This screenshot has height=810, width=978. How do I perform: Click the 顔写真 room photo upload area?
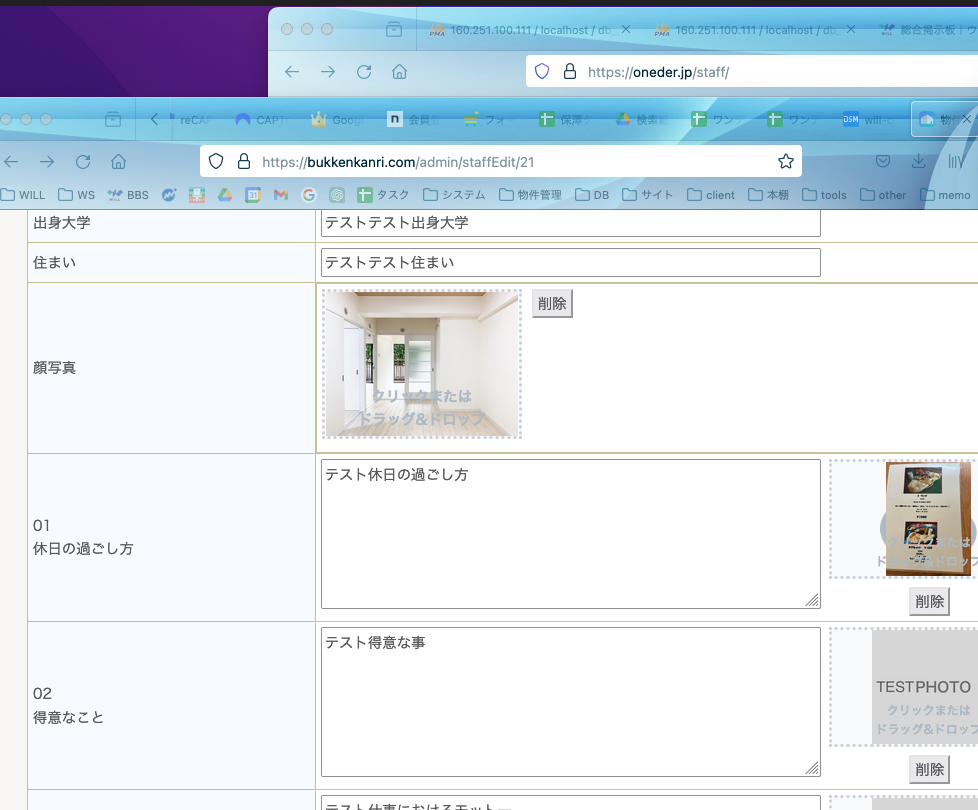pos(422,365)
